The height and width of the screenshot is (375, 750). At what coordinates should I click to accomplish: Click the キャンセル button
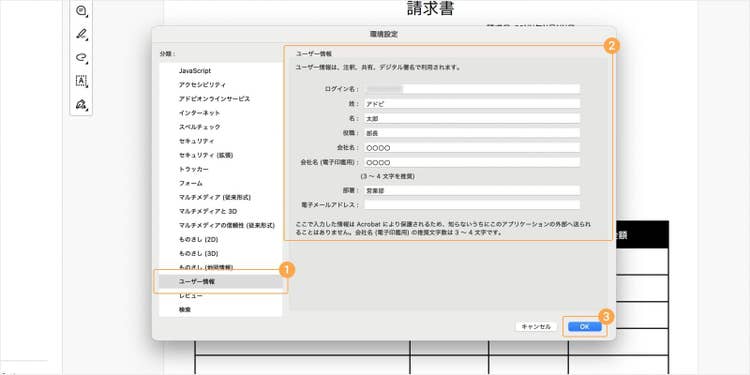coord(536,327)
